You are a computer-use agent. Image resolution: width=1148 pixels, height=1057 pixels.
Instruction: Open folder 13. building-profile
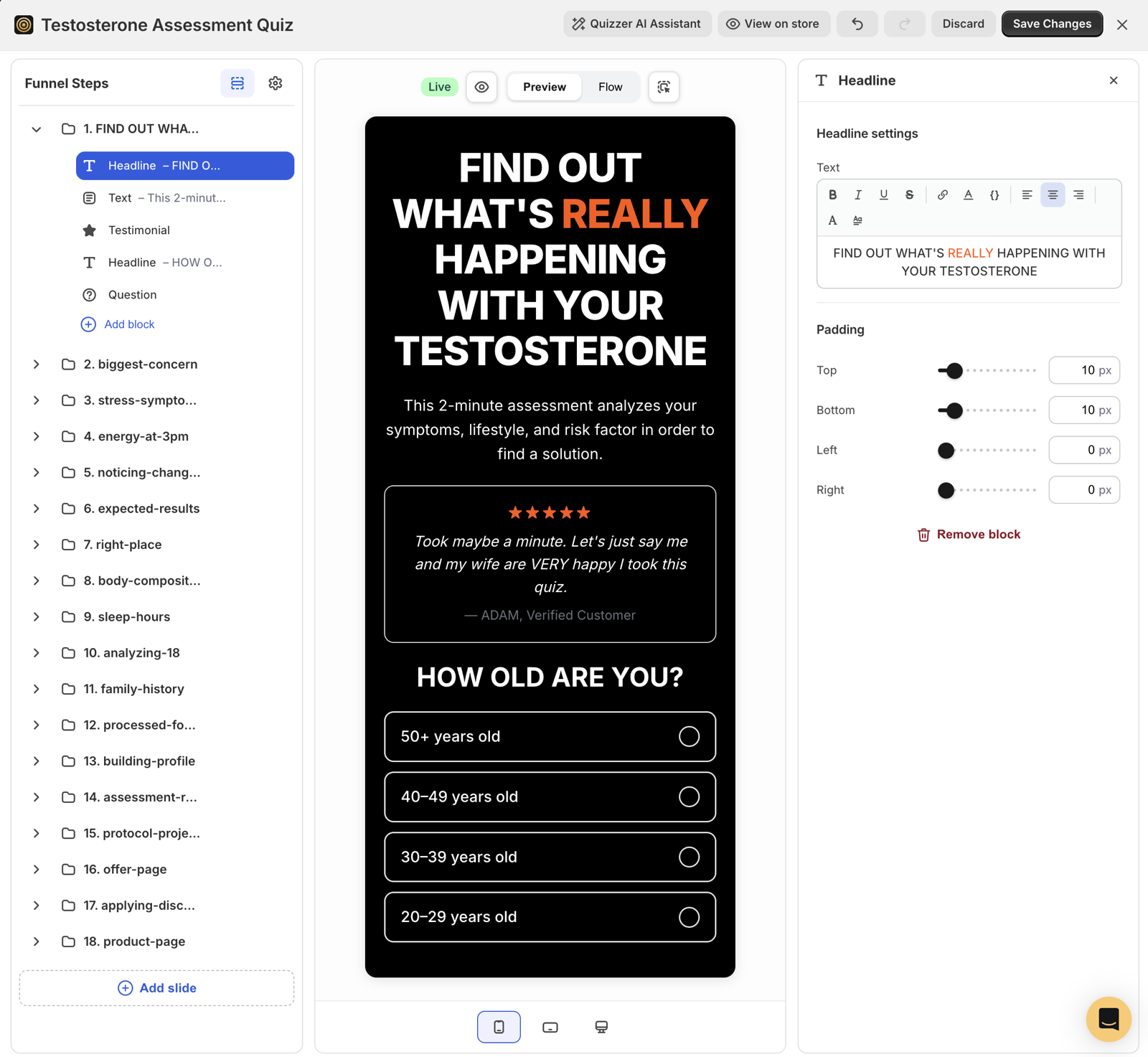(139, 761)
